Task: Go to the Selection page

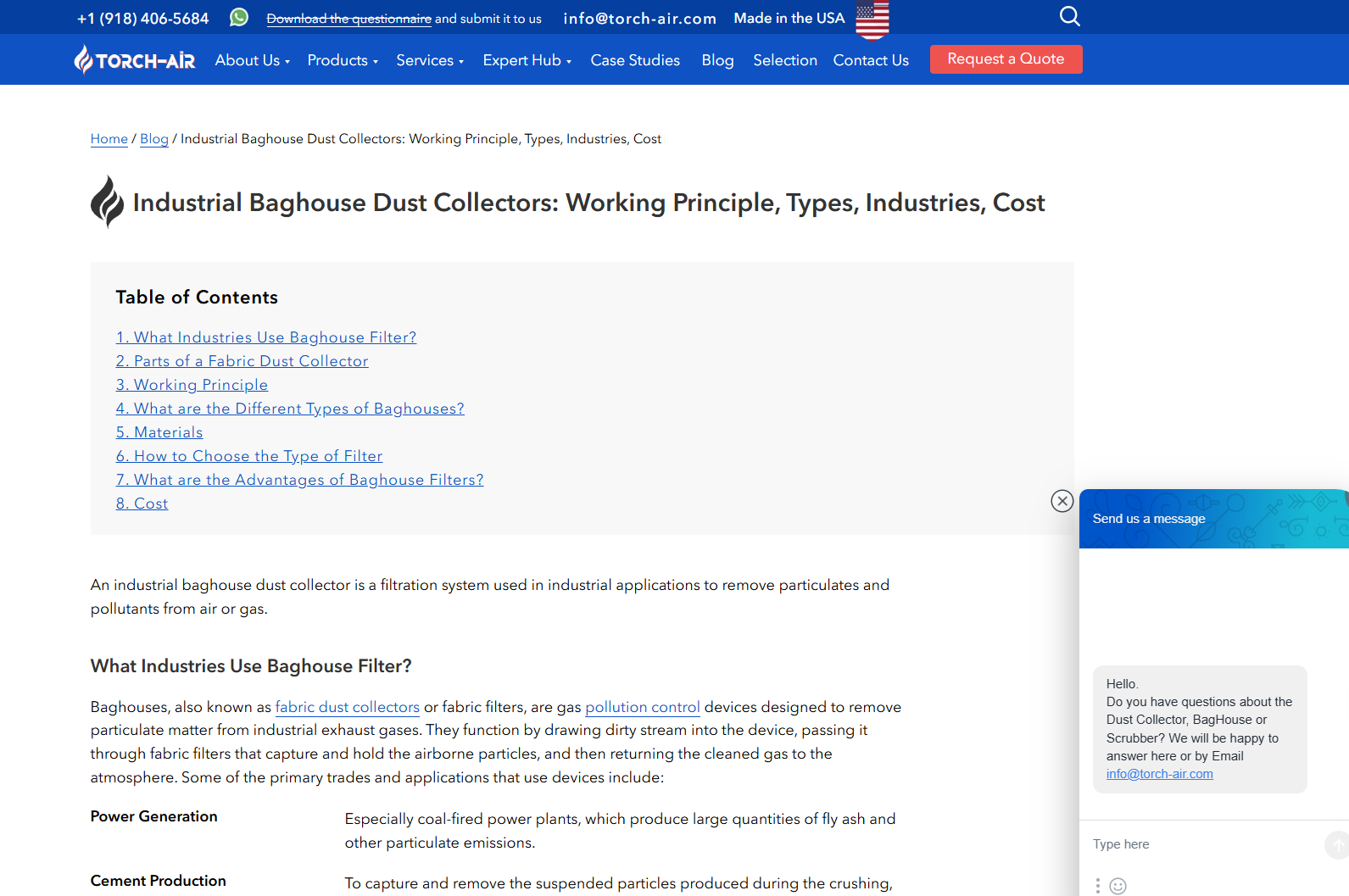Action: 784,60
